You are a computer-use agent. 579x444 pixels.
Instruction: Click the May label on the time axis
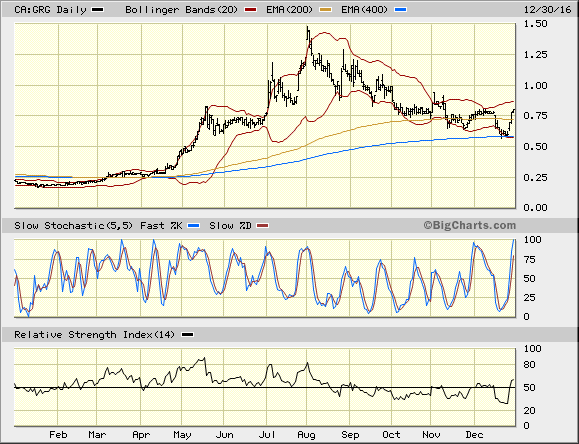point(182,435)
